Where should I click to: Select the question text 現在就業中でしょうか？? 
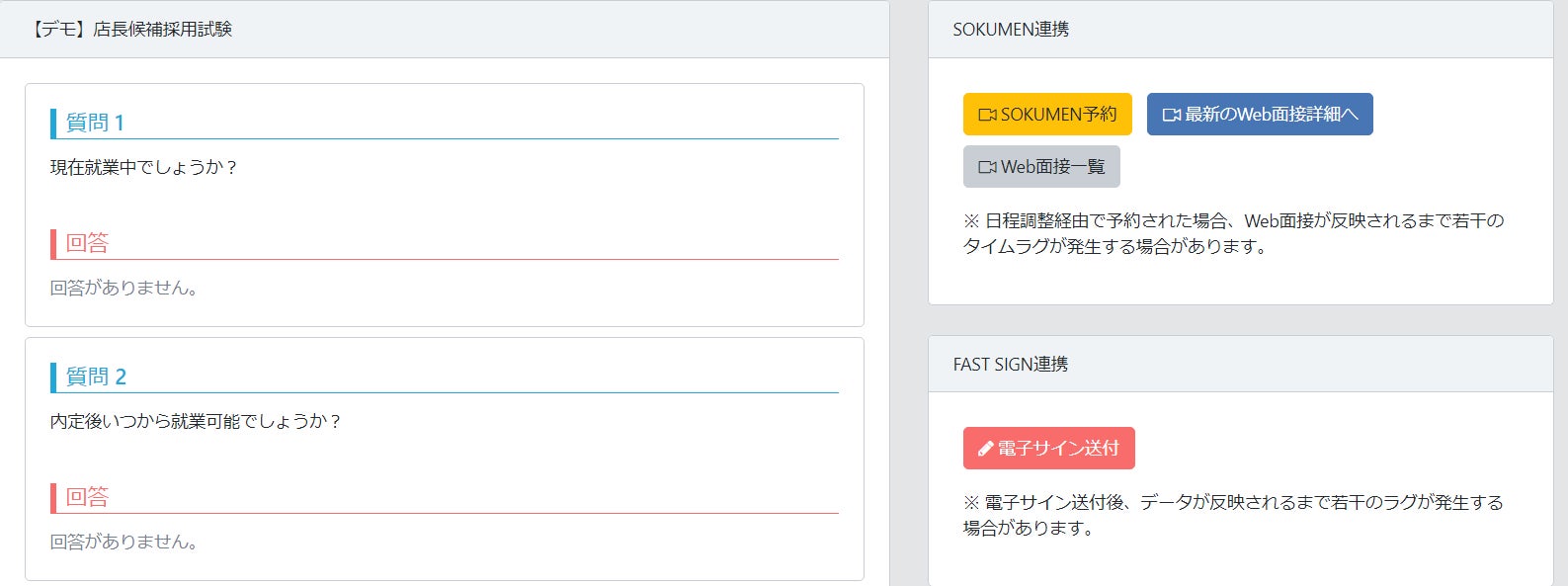point(144,168)
